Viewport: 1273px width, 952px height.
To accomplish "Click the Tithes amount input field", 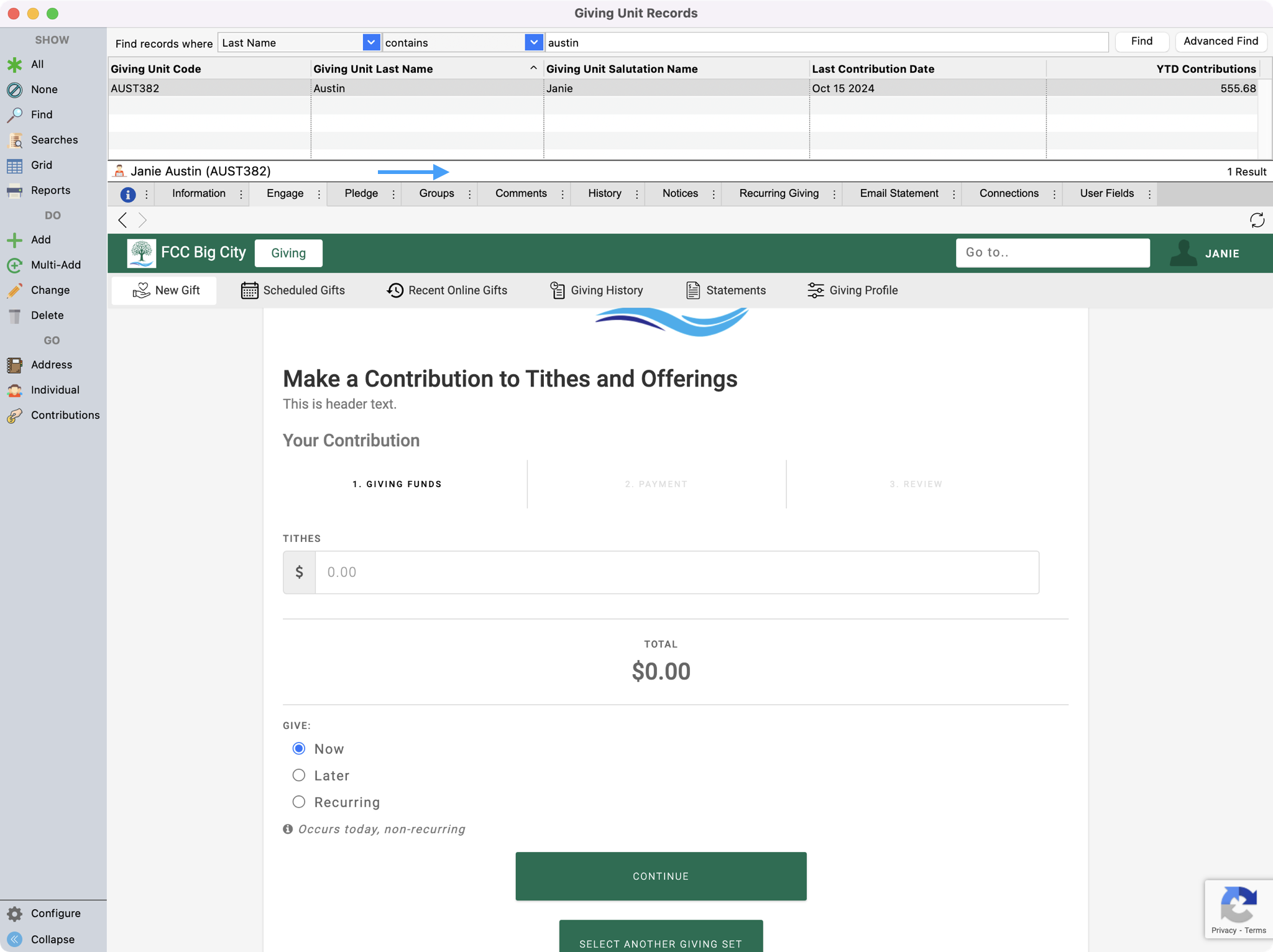I will [676, 572].
